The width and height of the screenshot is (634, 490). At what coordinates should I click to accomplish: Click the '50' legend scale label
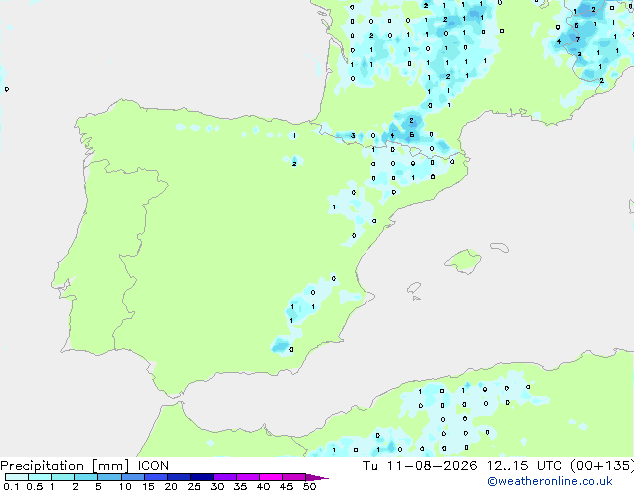[309, 486]
